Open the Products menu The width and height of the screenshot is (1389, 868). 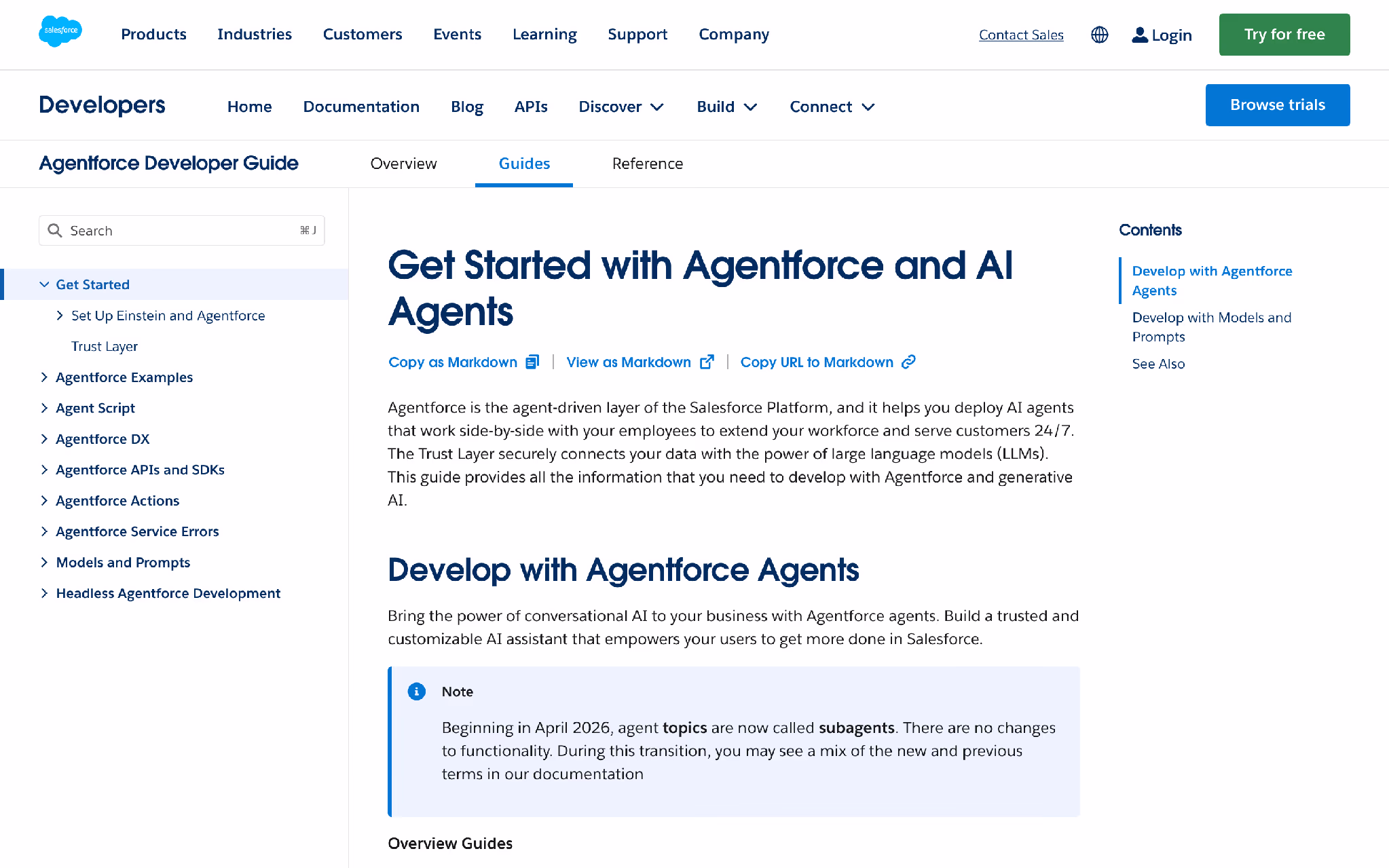click(153, 34)
